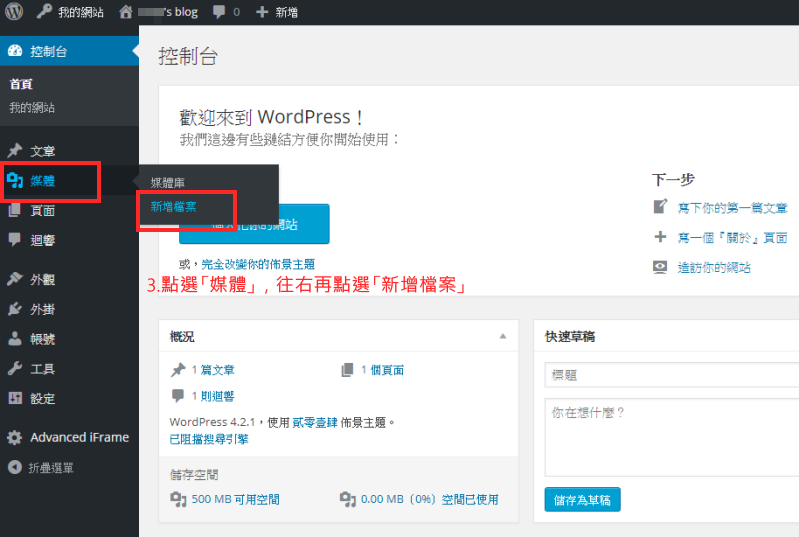The image size is (799, 537).
Task: Open 500 MB 可用空間 storage link
Action: point(235,499)
